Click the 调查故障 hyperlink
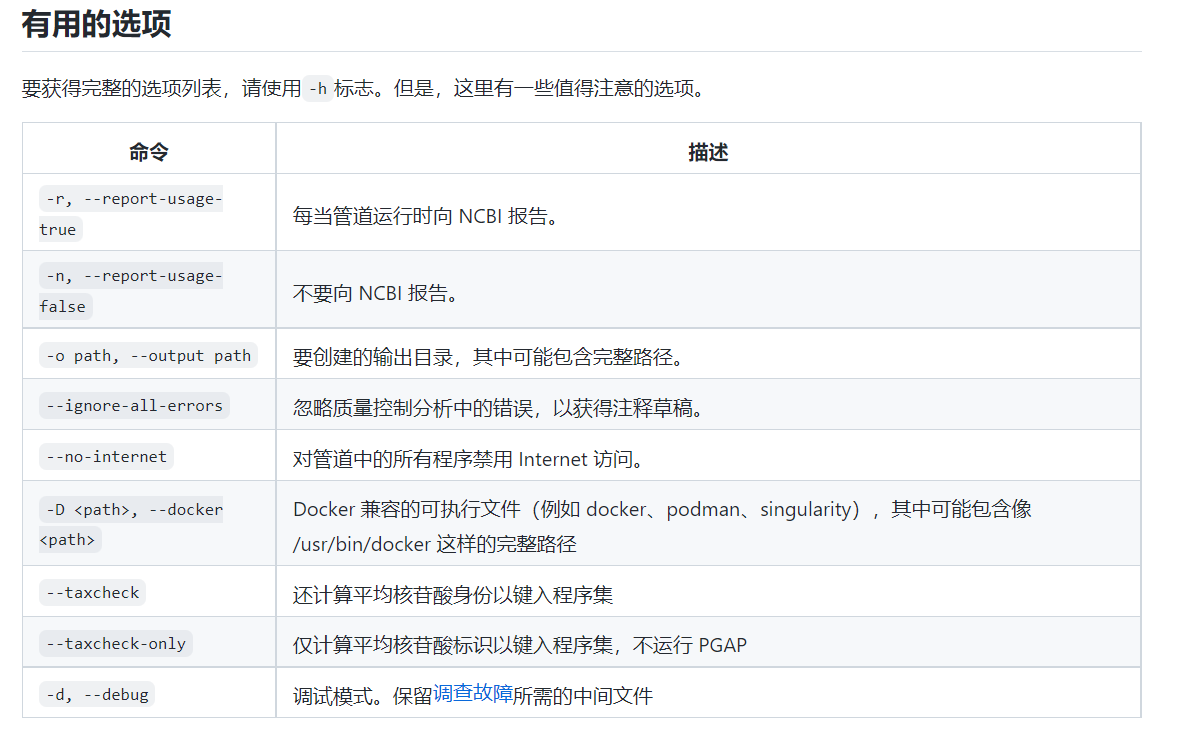 [x=472, y=694]
